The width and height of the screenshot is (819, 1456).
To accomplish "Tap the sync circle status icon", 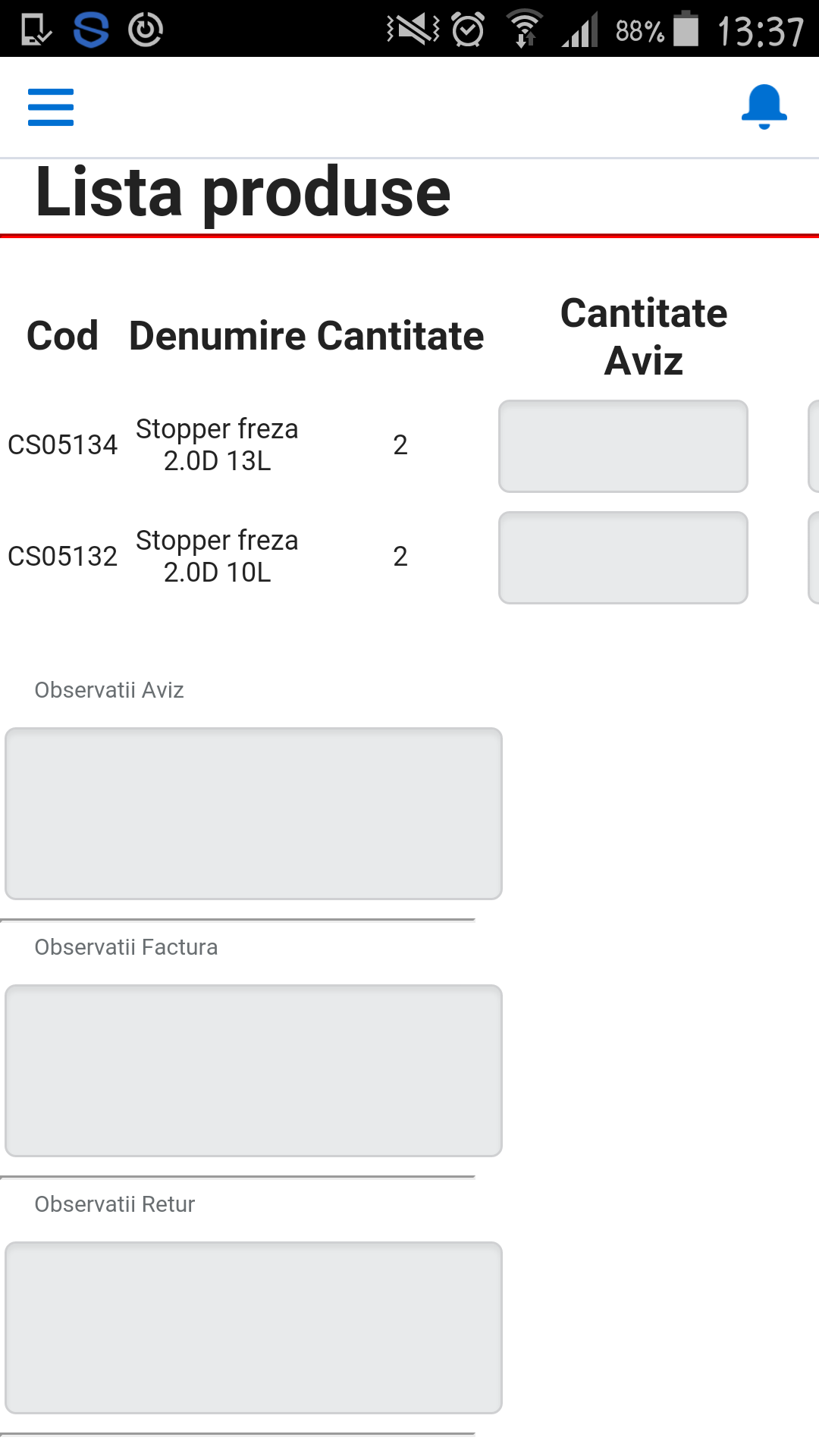I will coord(146,30).
